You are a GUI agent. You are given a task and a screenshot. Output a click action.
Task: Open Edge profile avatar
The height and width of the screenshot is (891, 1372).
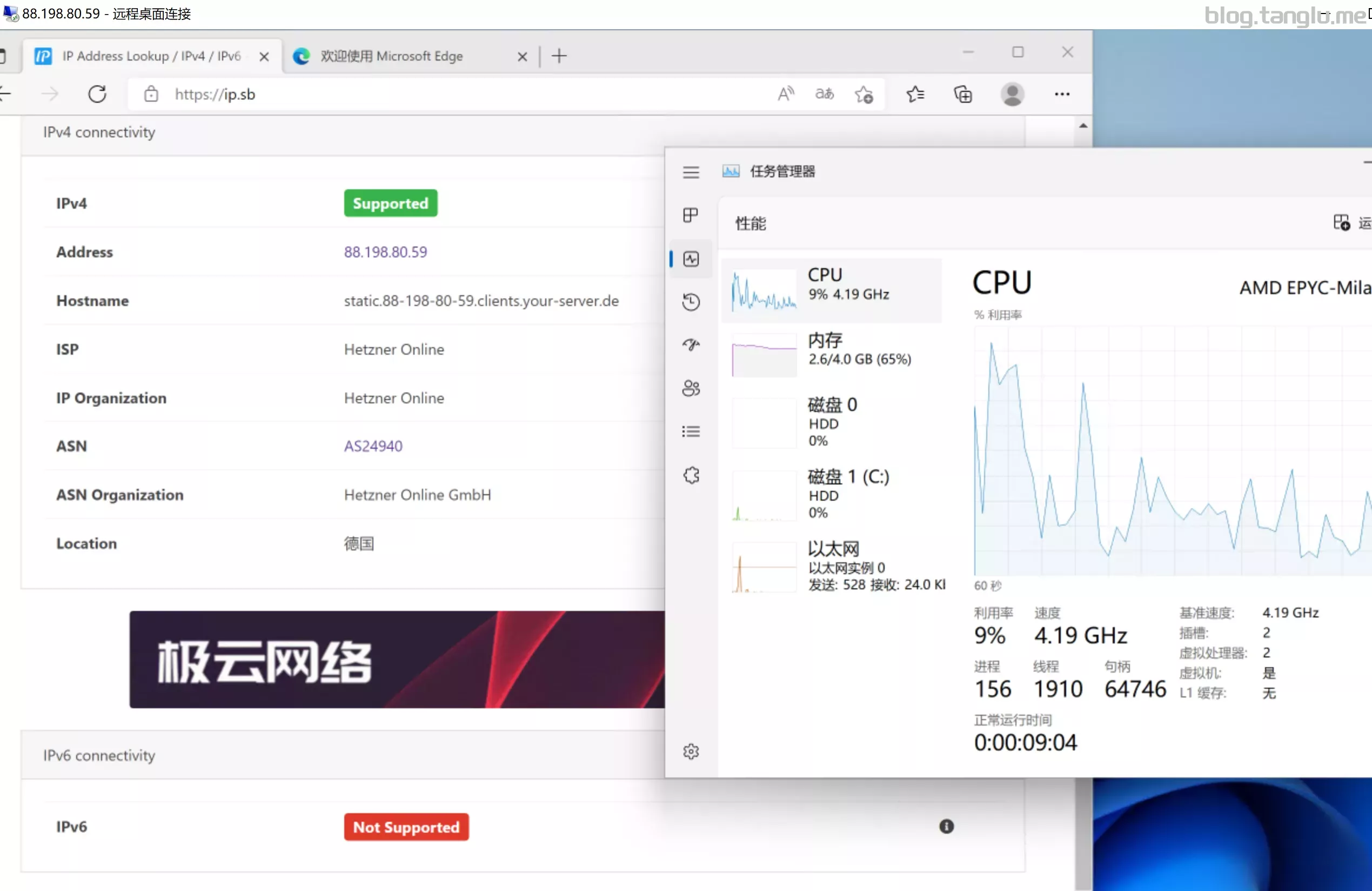click(1012, 94)
